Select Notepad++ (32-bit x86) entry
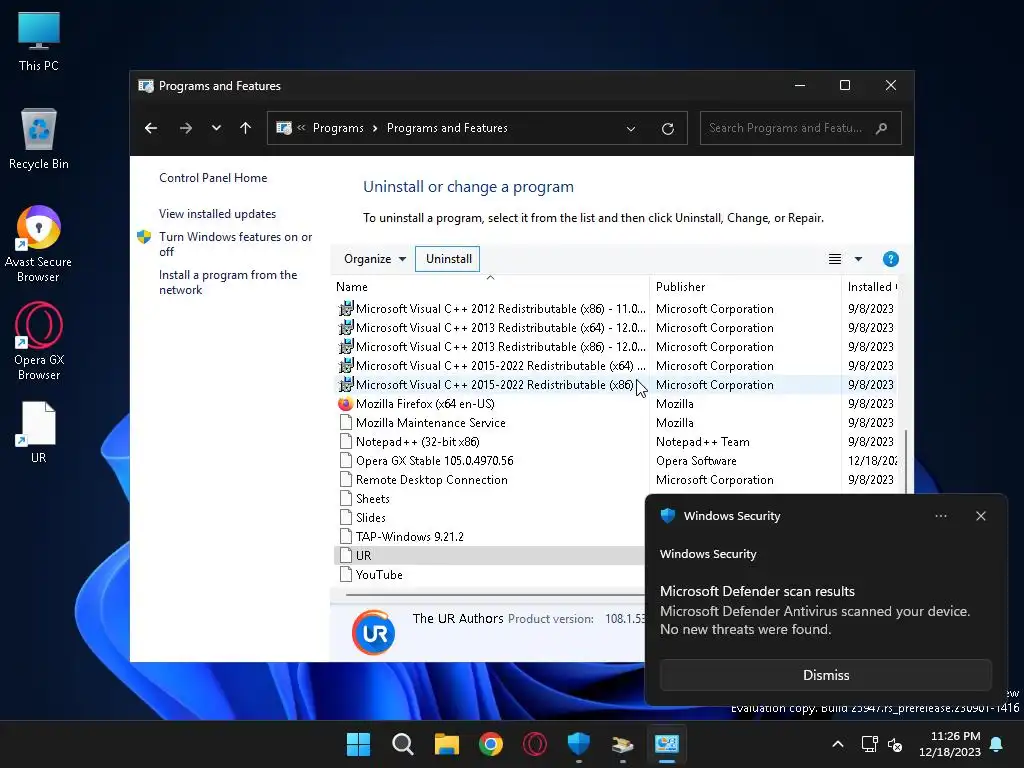Image resolution: width=1024 pixels, height=768 pixels. point(617,441)
